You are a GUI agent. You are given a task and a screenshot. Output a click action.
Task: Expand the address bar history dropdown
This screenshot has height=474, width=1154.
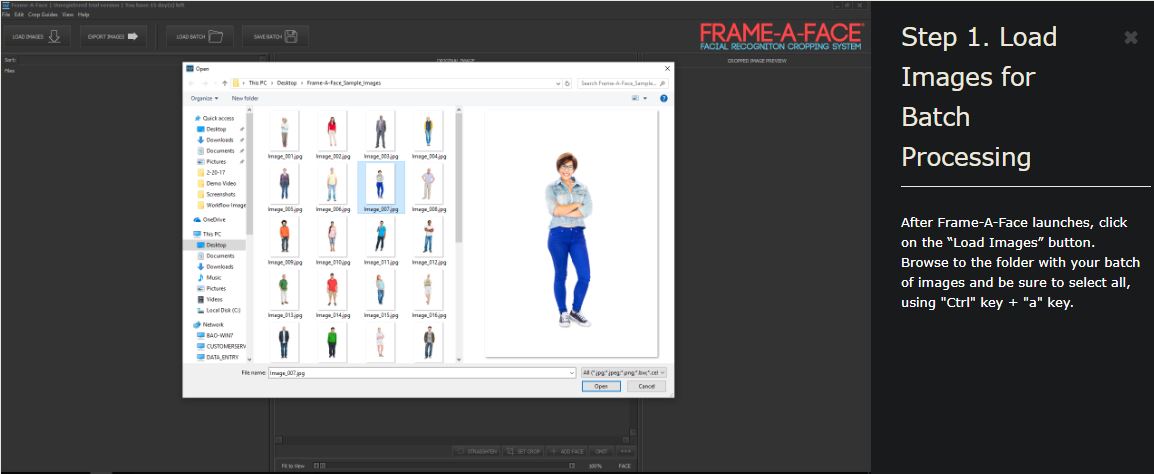point(559,83)
